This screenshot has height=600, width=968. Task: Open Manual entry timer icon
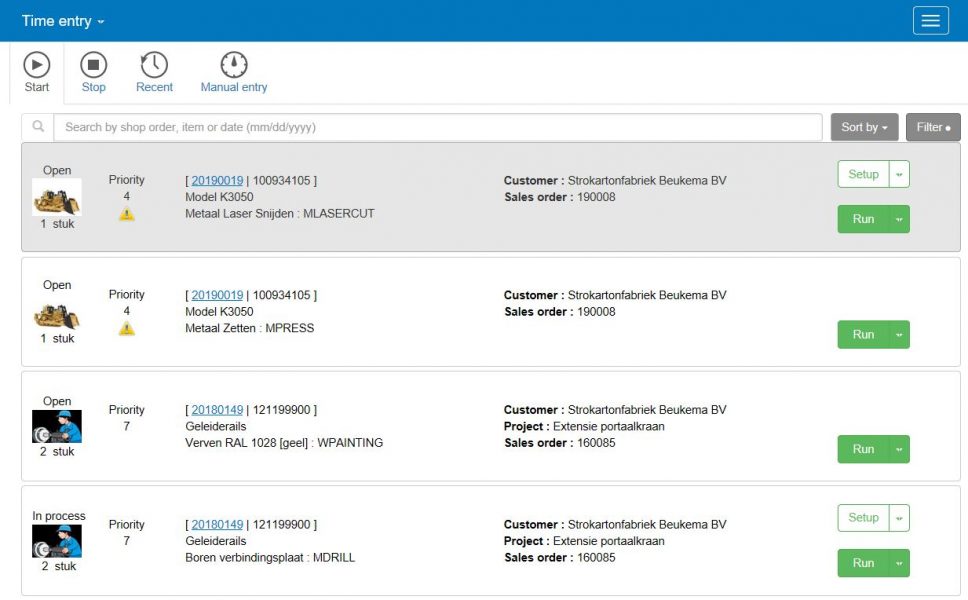[x=234, y=66]
